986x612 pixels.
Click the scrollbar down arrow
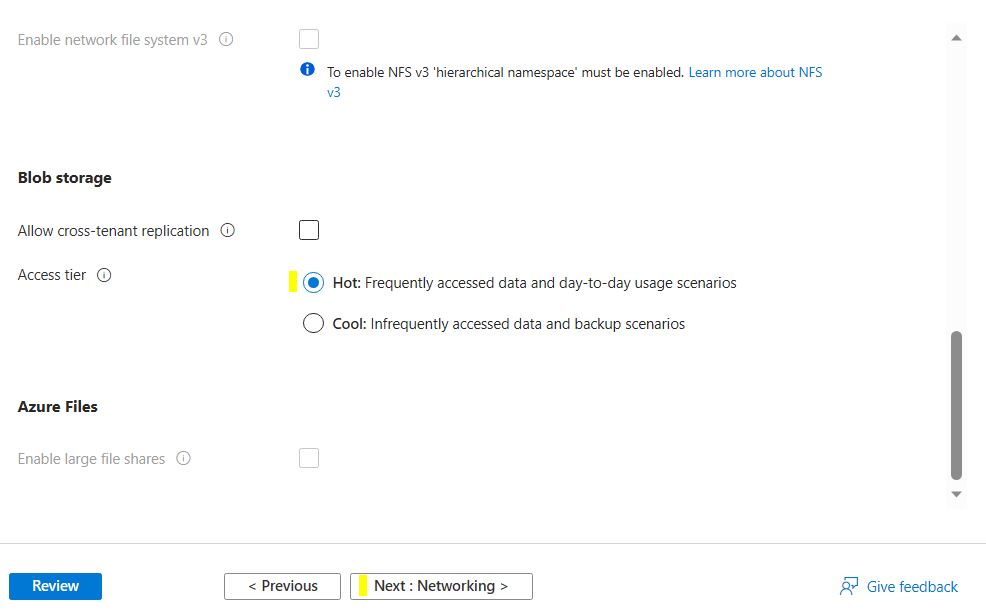[x=956, y=494]
